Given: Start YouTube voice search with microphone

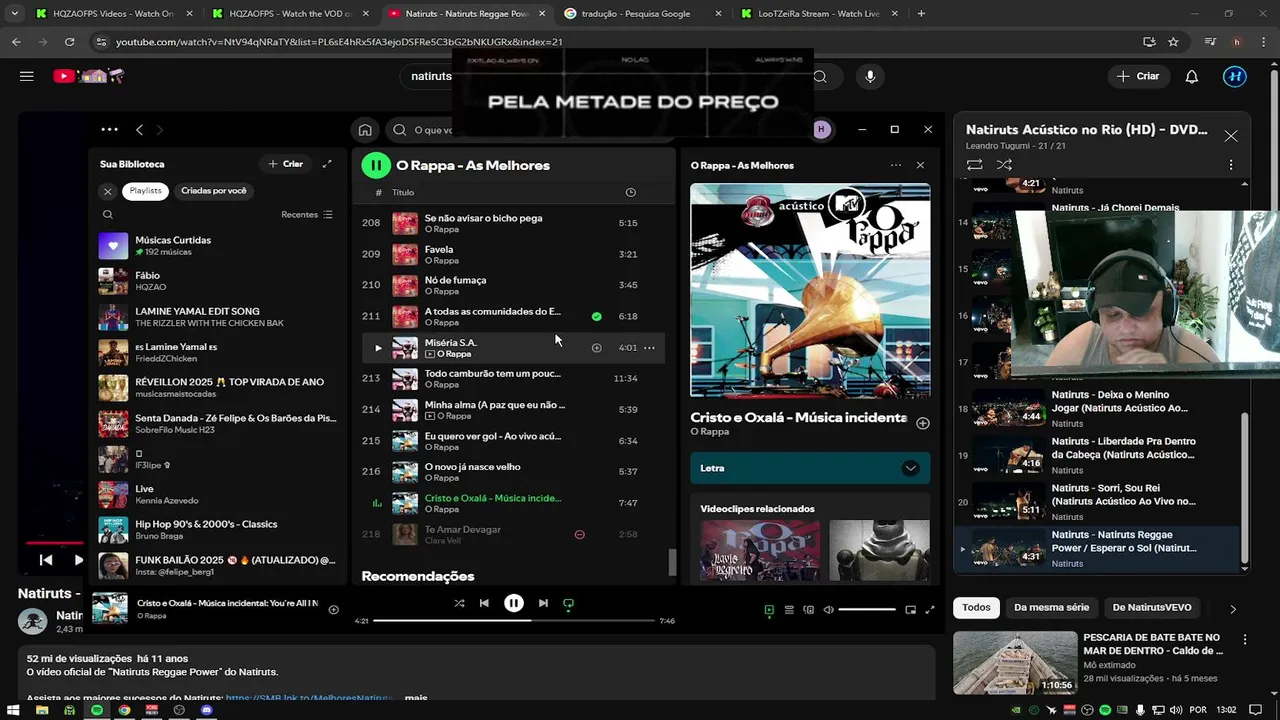Looking at the screenshot, I should click(870, 76).
